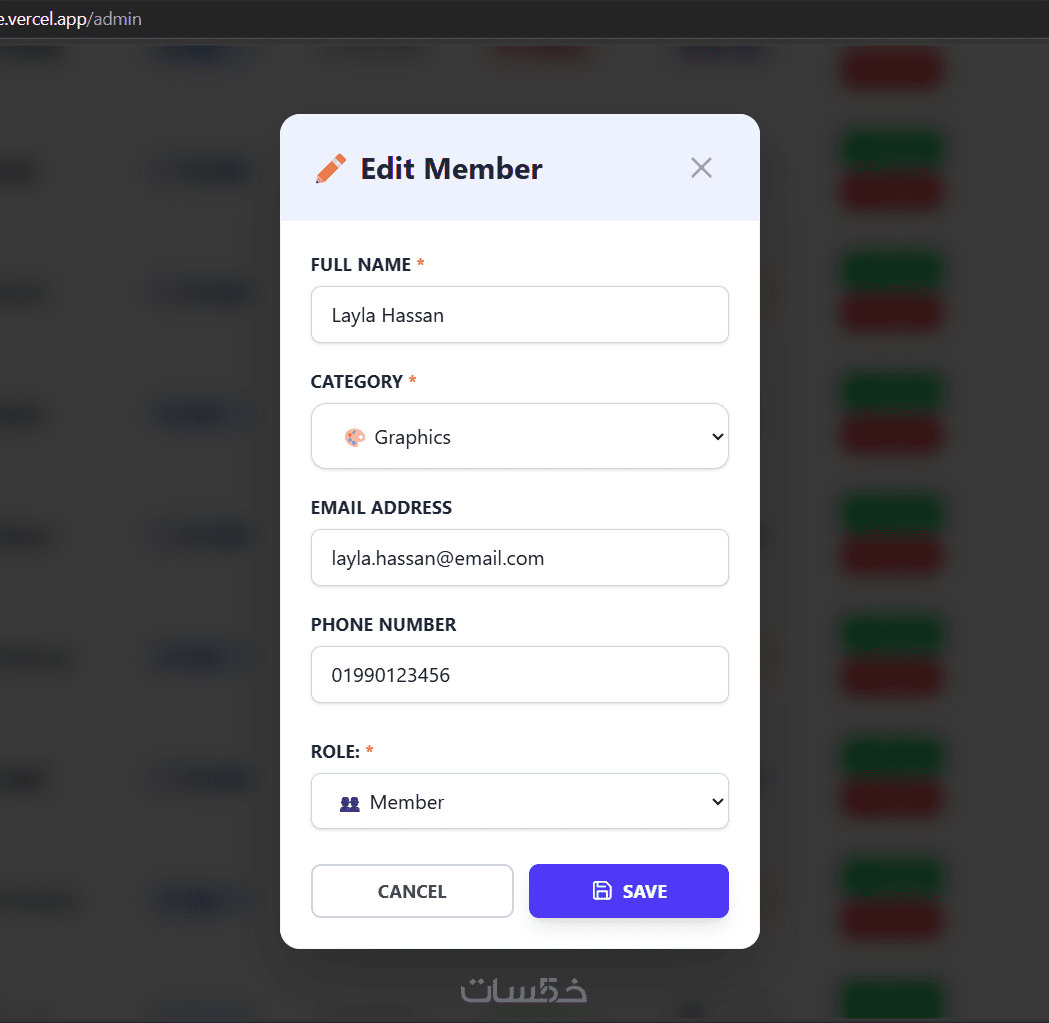Click the floppy disk icon on Save
1049x1023 pixels.
pyautogui.click(x=602, y=891)
